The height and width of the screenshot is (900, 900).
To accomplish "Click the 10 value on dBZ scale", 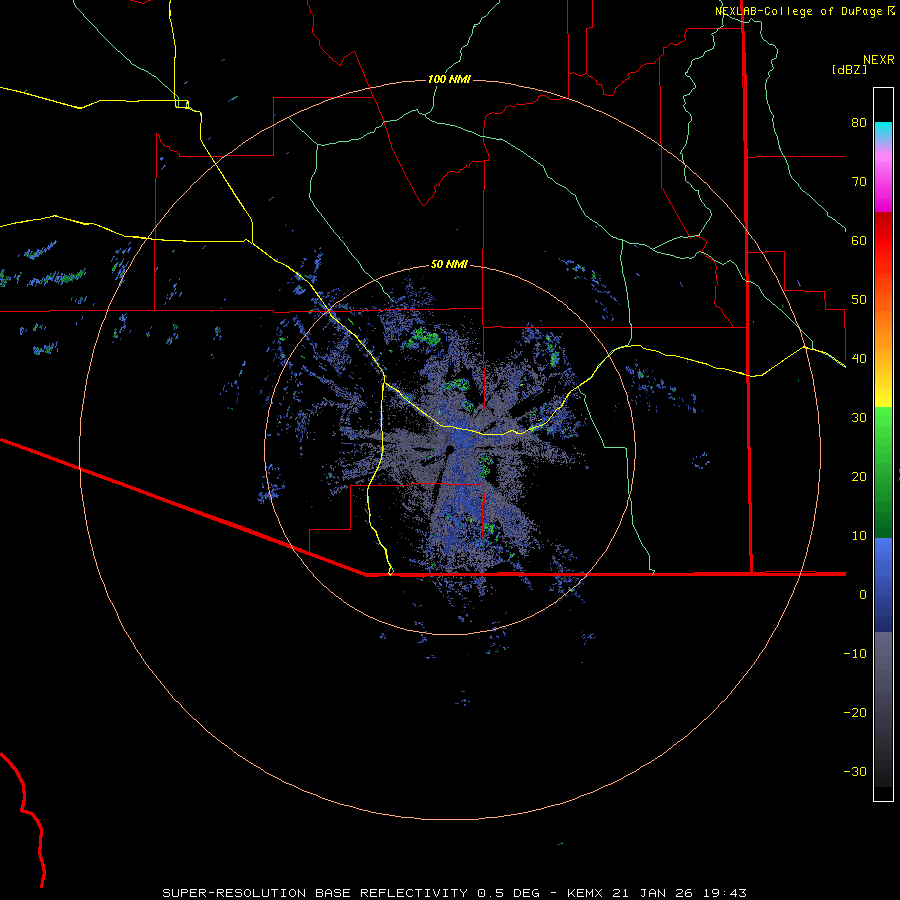I will tap(859, 536).
